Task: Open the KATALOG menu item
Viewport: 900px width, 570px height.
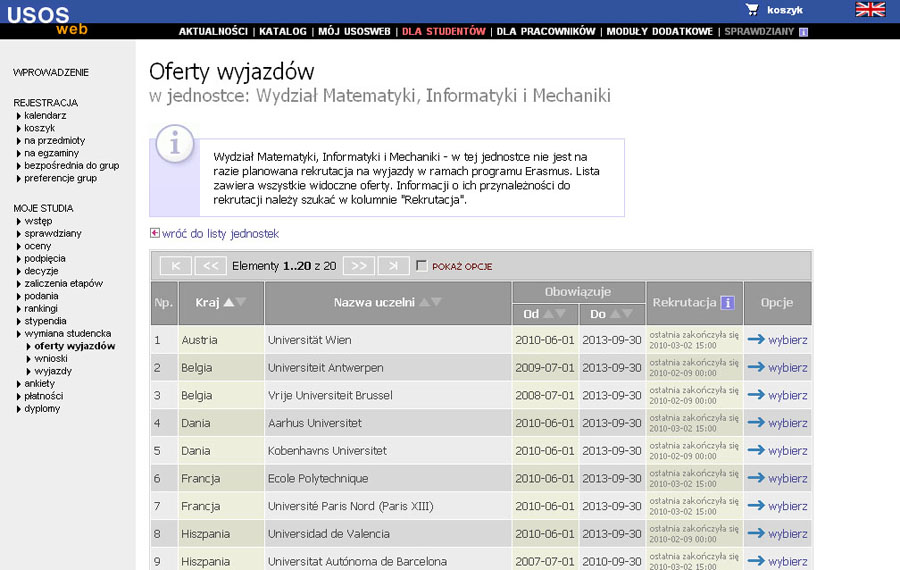Action: pyautogui.click(x=283, y=32)
